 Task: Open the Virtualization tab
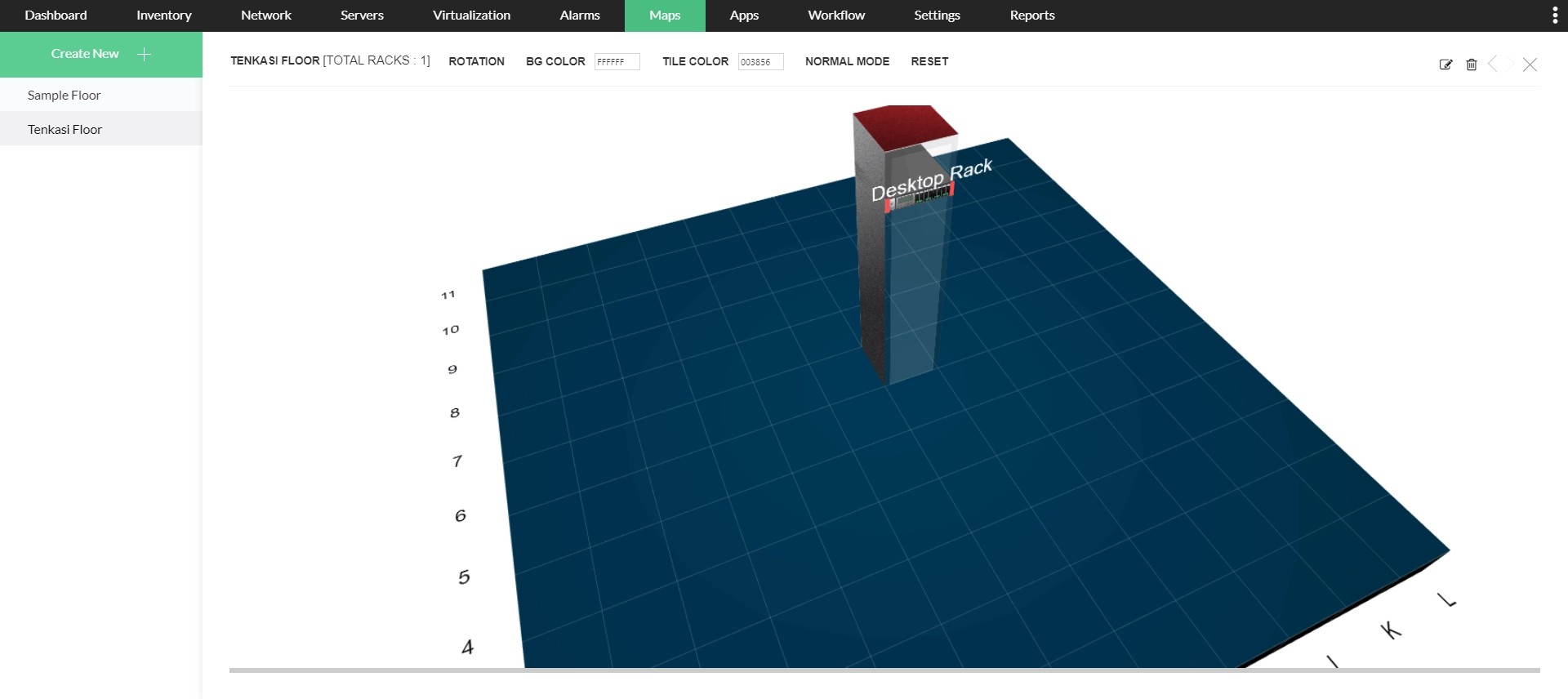(471, 16)
